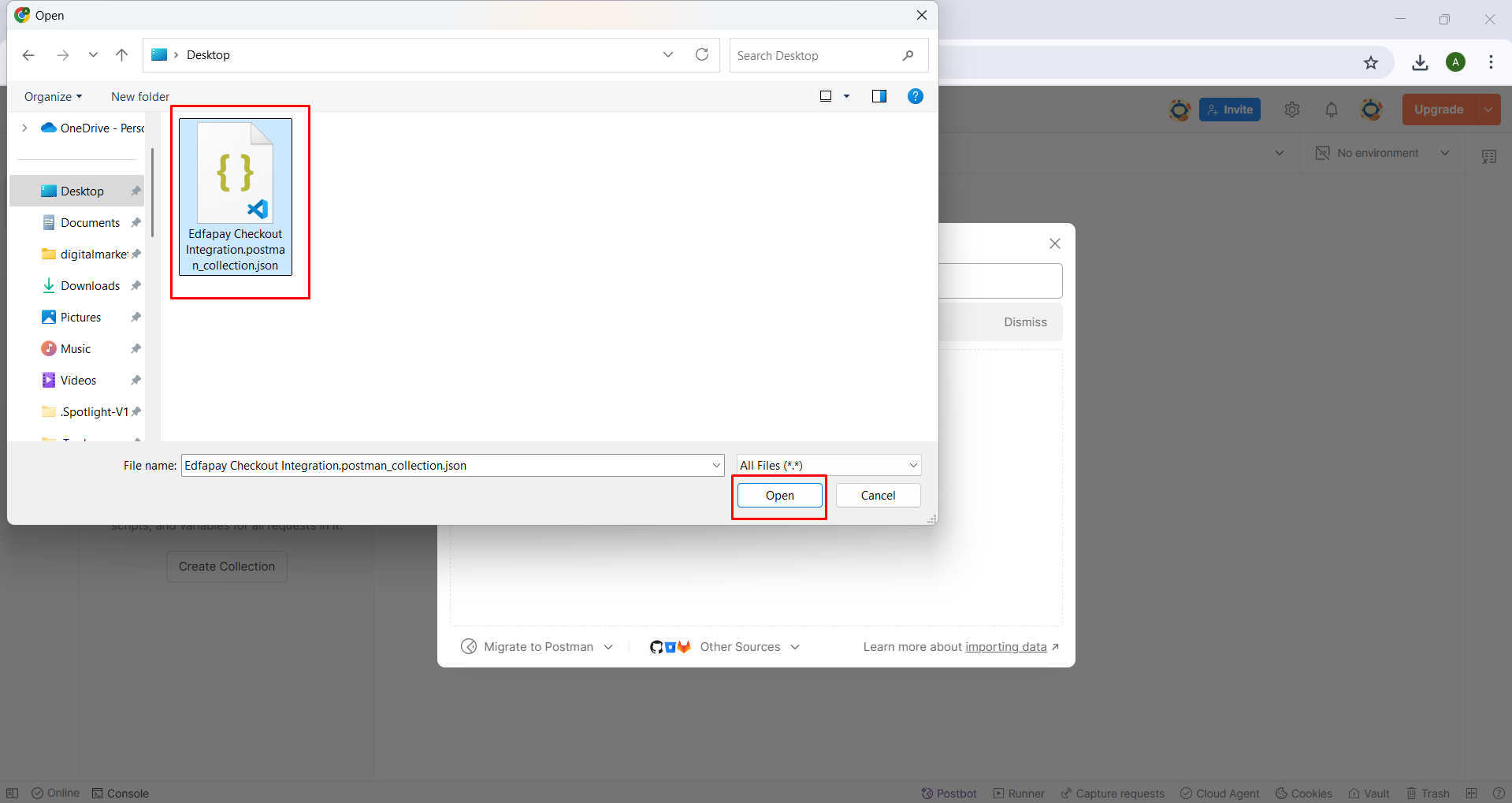Go back in the Open dialog
1512x803 pixels.
tap(28, 55)
